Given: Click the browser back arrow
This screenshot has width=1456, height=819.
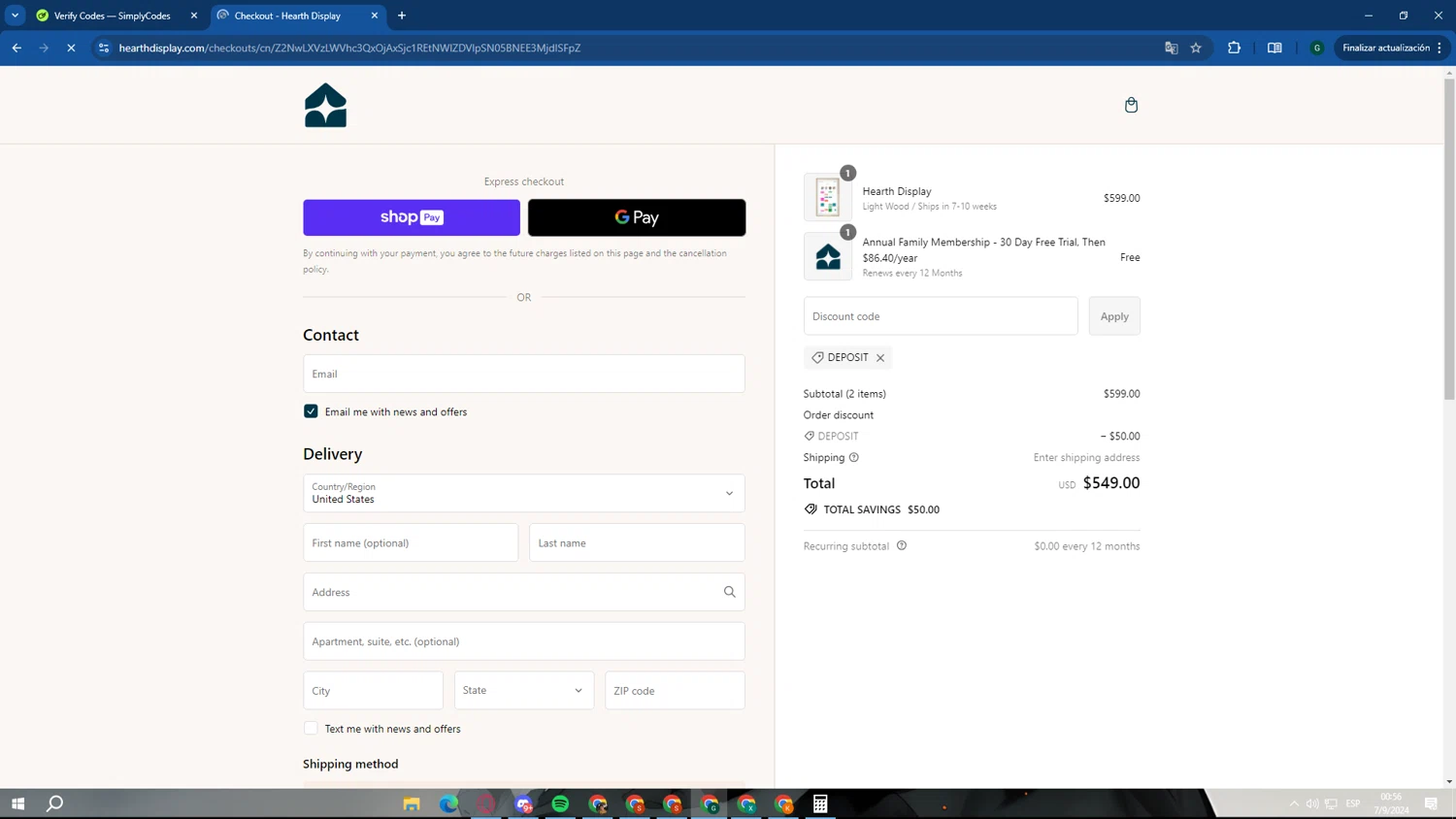Looking at the screenshot, I should [17, 48].
